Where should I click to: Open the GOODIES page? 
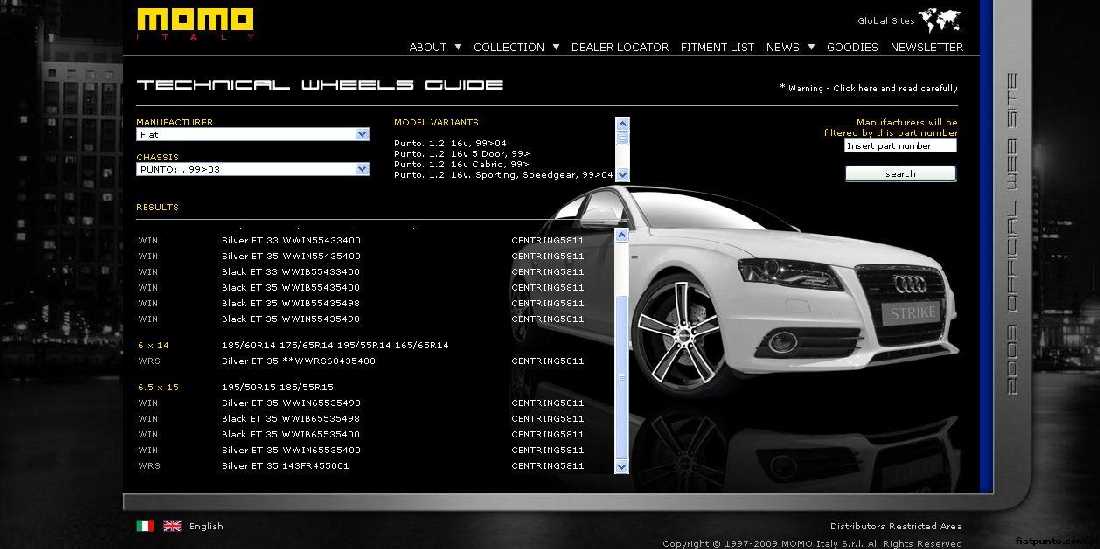click(852, 47)
